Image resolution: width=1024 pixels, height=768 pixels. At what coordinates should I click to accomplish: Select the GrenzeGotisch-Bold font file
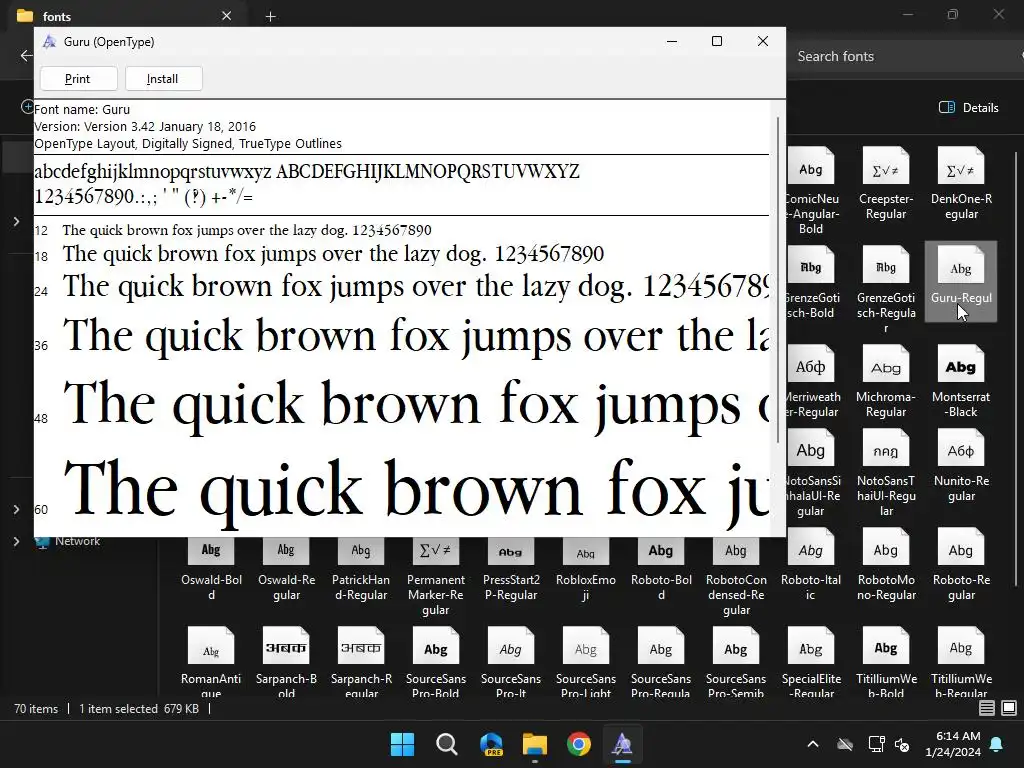click(810, 282)
